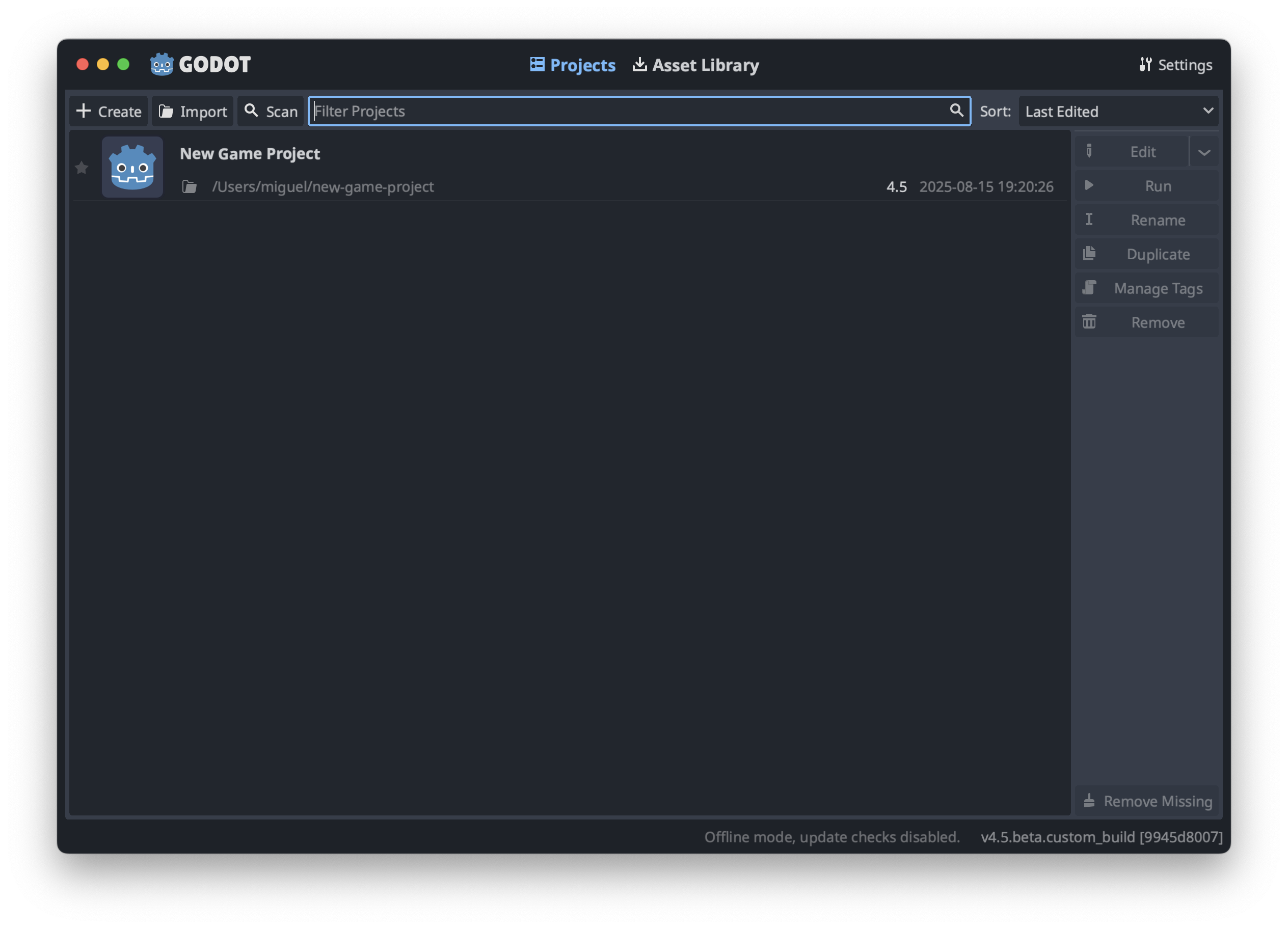1288x929 pixels.
Task: Click the Godot logo in the title bar
Action: click(200, 64)
